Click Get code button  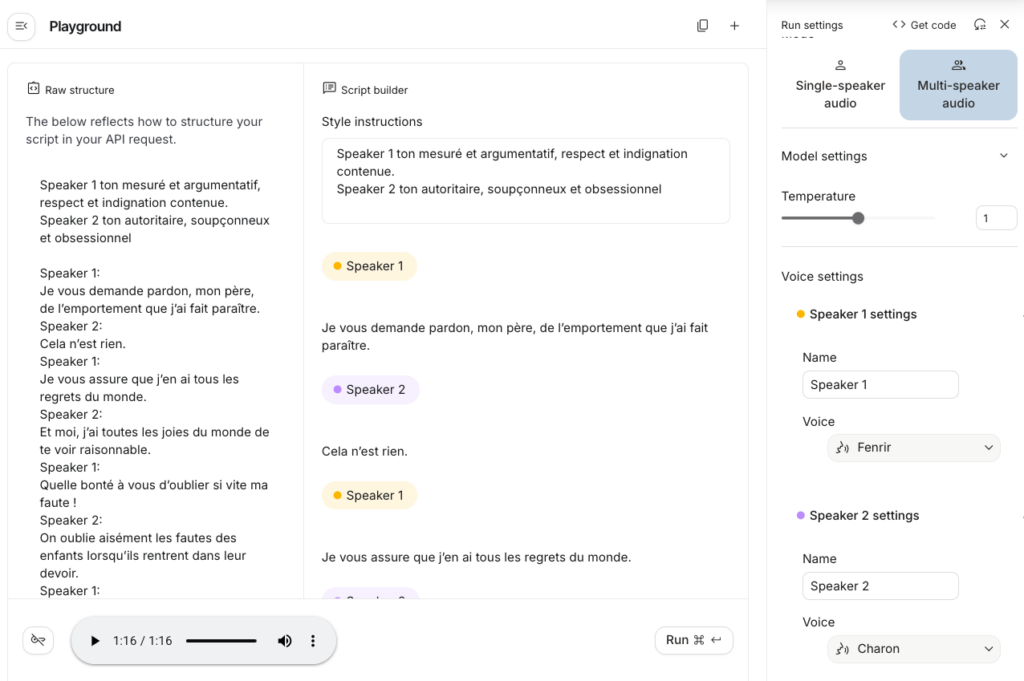click(x=924, y=25)
